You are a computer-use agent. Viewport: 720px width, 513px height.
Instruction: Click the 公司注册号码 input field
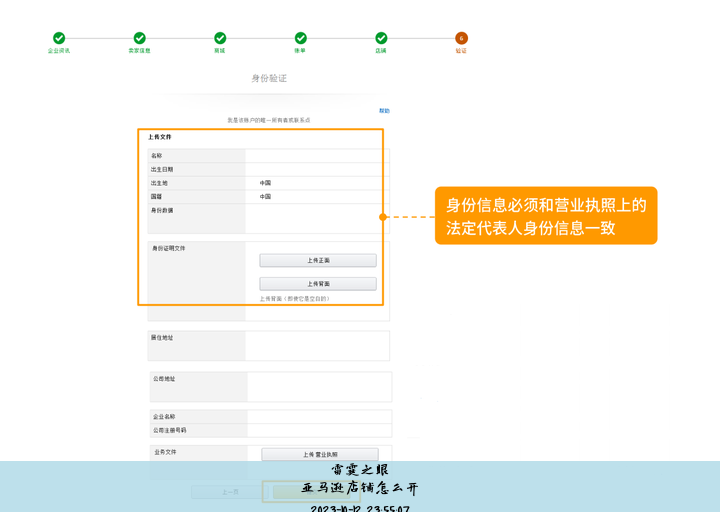pos(319,431)
